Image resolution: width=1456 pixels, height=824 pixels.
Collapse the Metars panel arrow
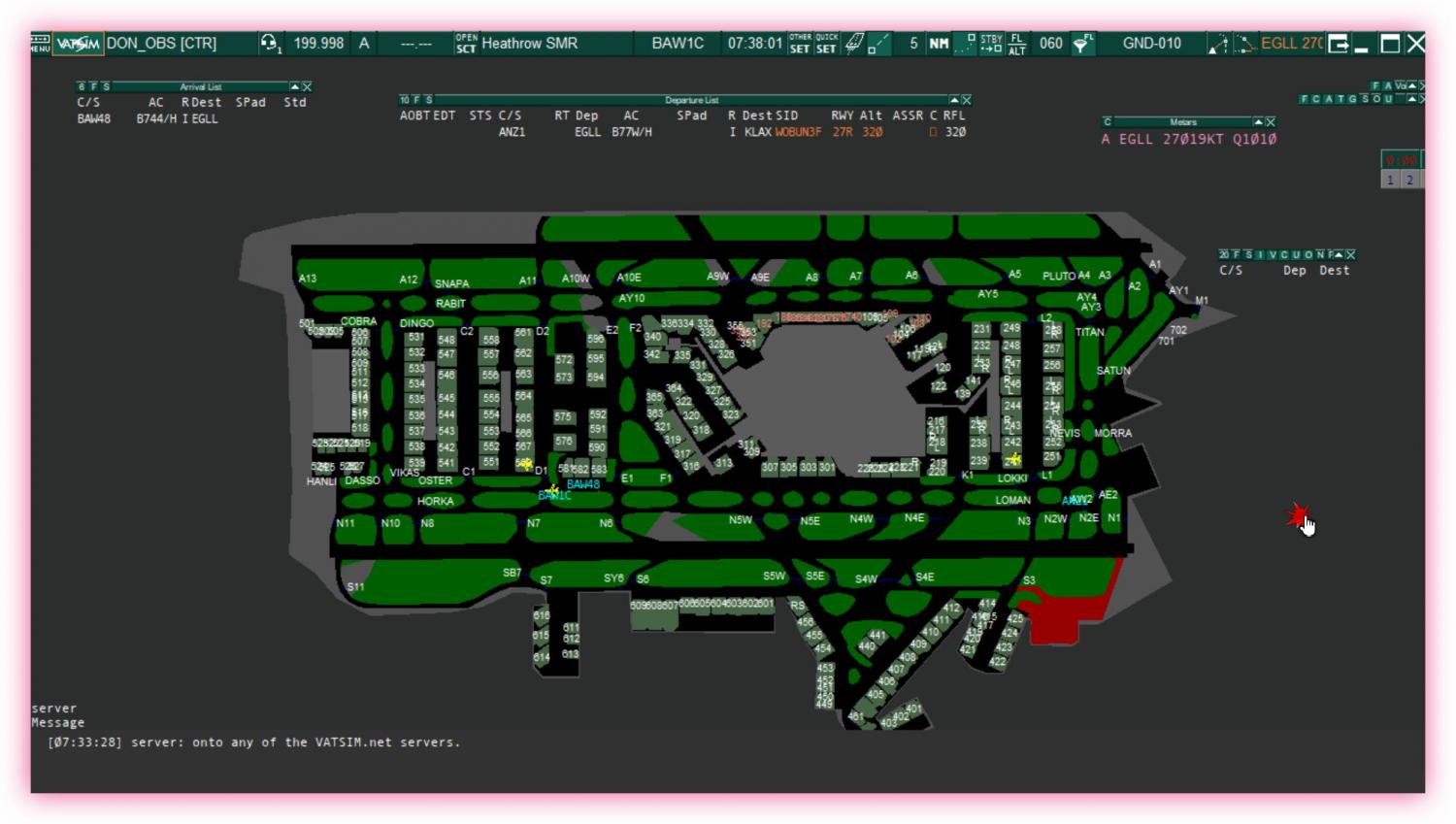(x=1258, y=122)
